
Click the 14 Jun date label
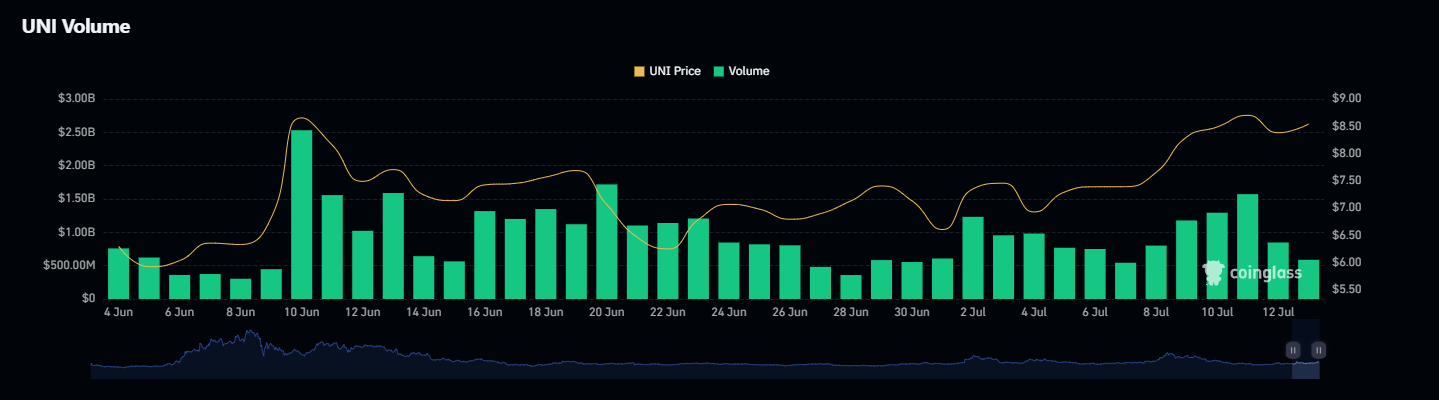click(x=424, y=312)
